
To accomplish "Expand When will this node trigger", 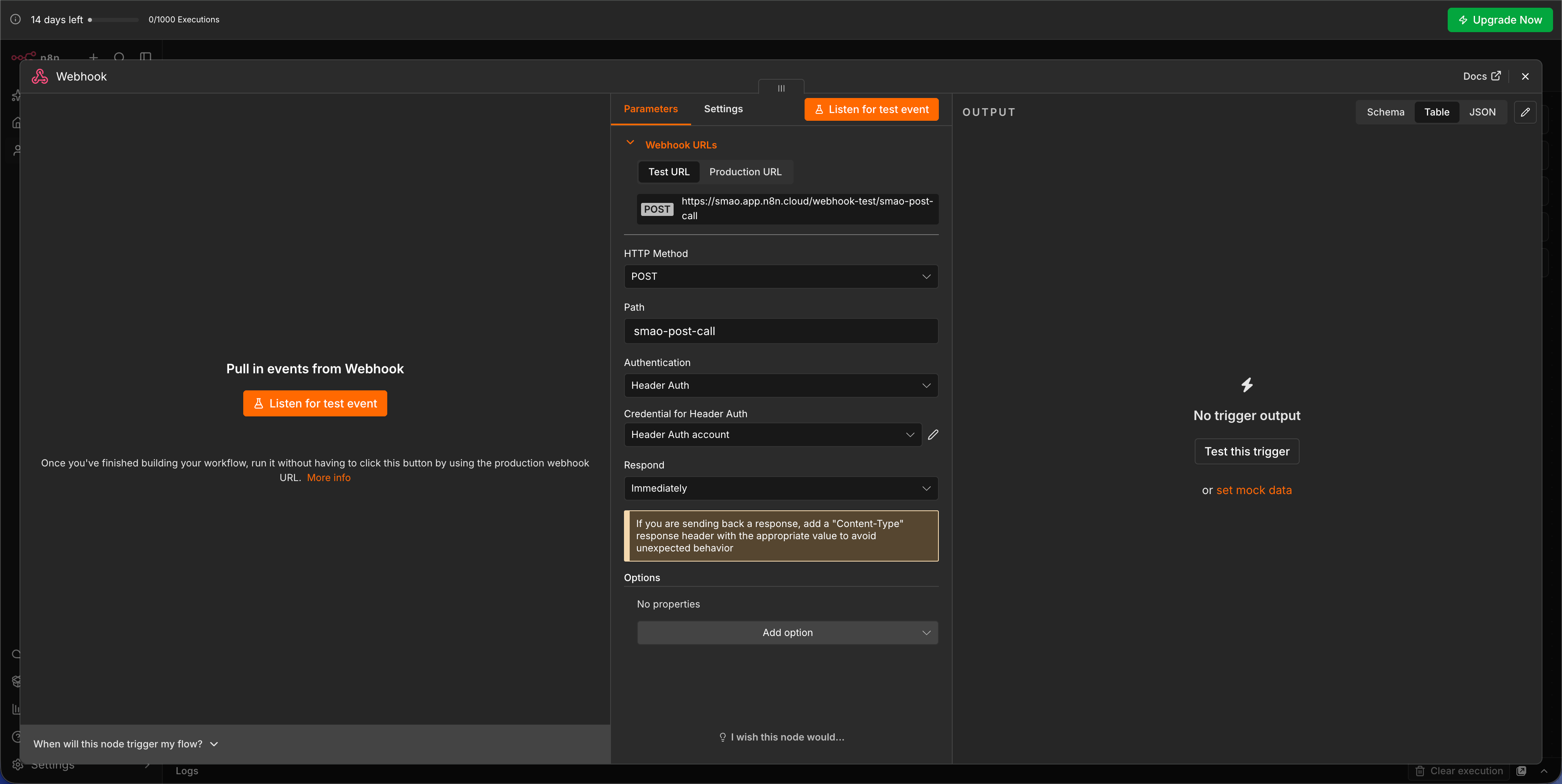I will [126, 744].
